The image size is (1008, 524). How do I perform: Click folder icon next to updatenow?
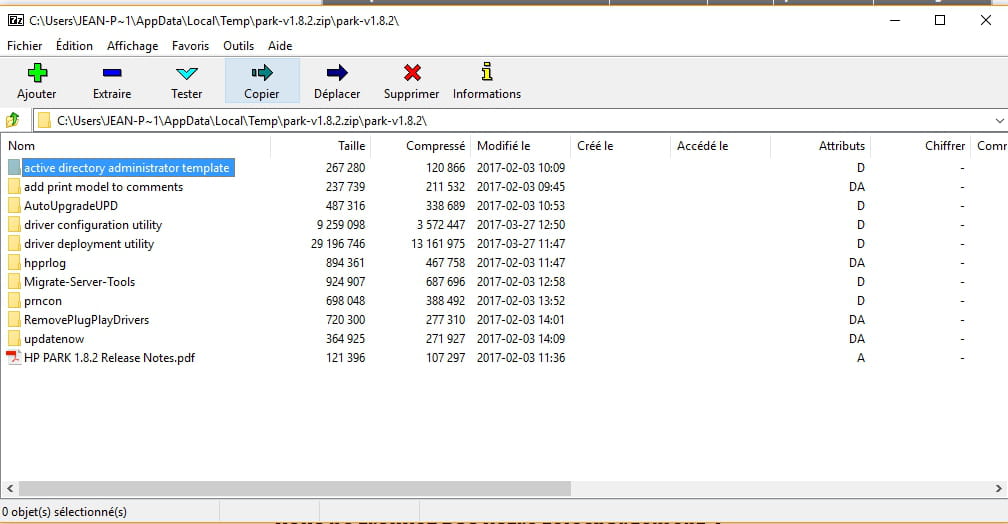point(14,338)
